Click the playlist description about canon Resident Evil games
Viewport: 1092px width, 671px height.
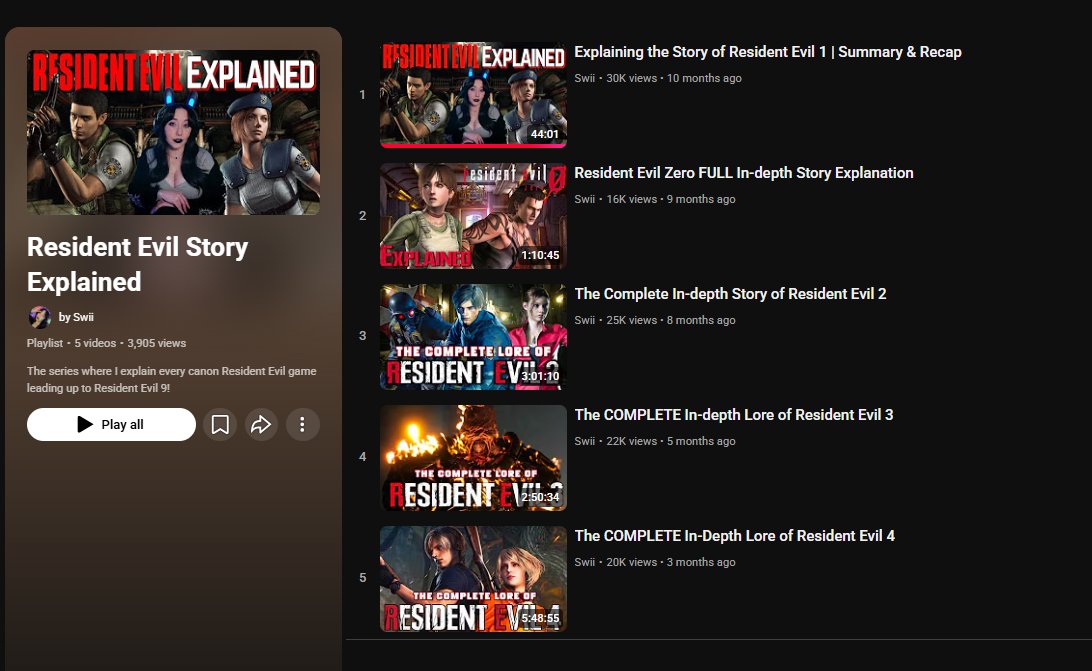pyautogui.click(x=172, y=380)
